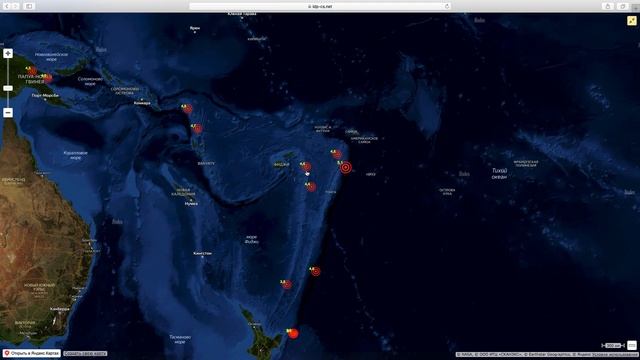
Task: Zoom in the map with plus button
Action: point(8,53)
